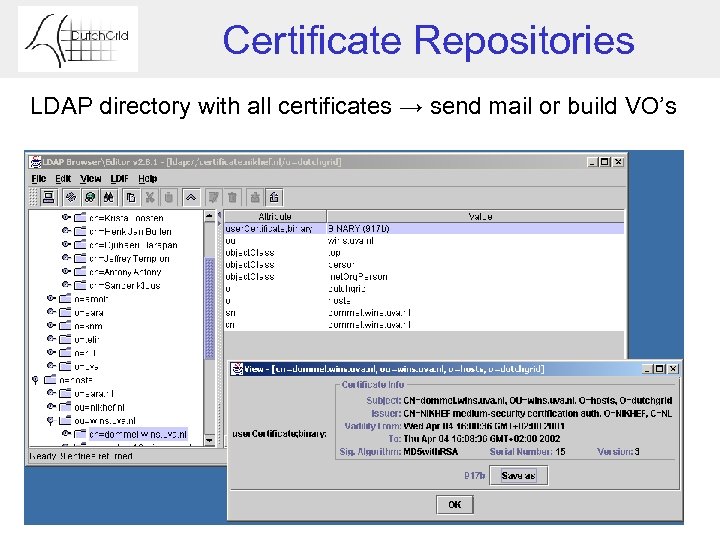Click the View dialog title bar icon
The width and height of the screenshot is (720, 540).
click(x=237, y=369)
